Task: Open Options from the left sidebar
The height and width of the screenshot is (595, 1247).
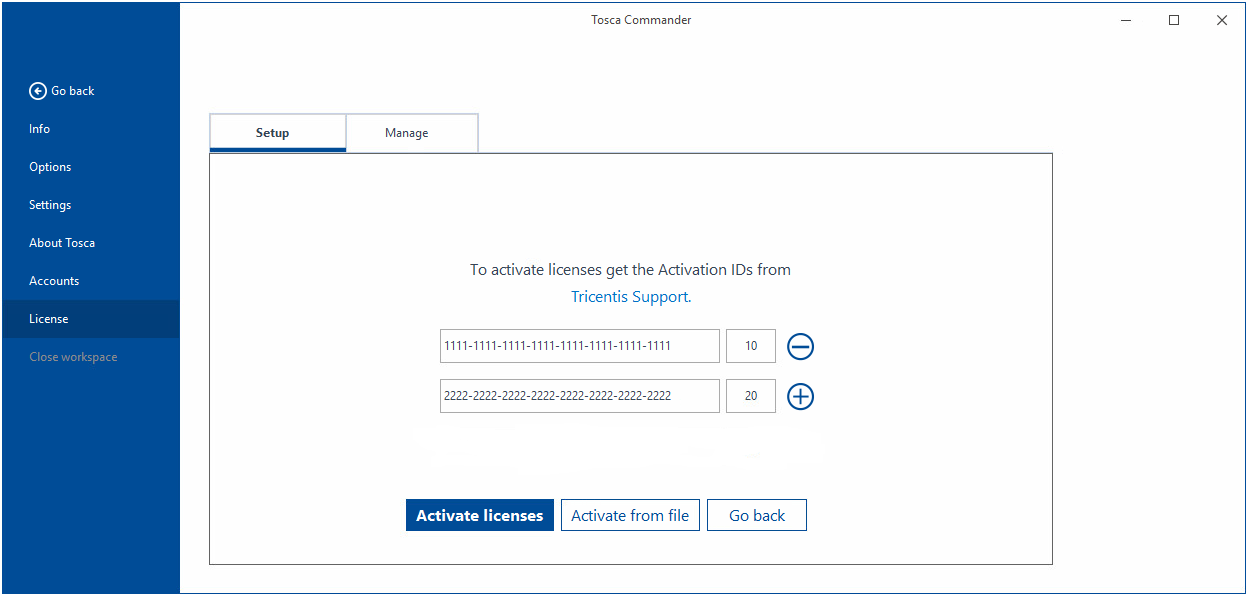Action: click(50, 167)
